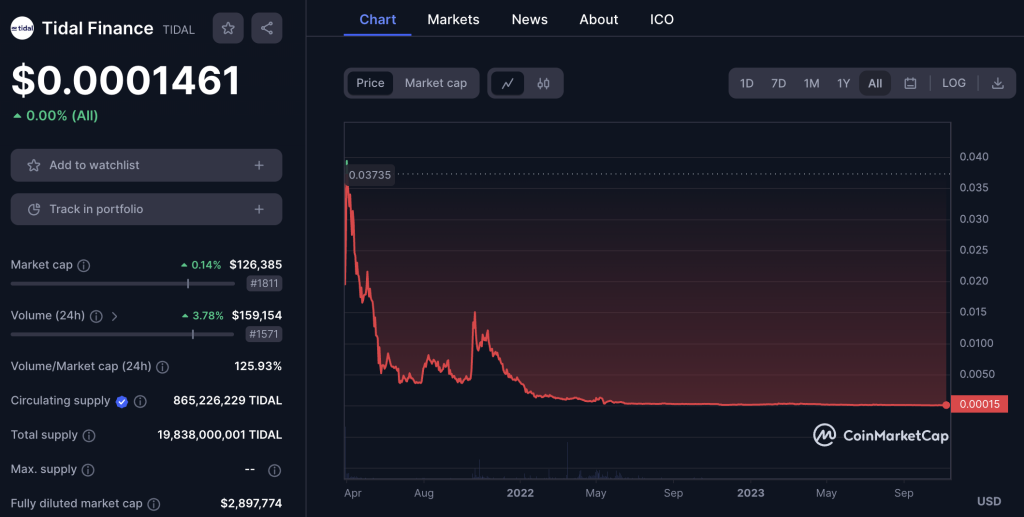Screen dimensions: 1024x517
Task: Select All time range
Action: tap(875, 84)
